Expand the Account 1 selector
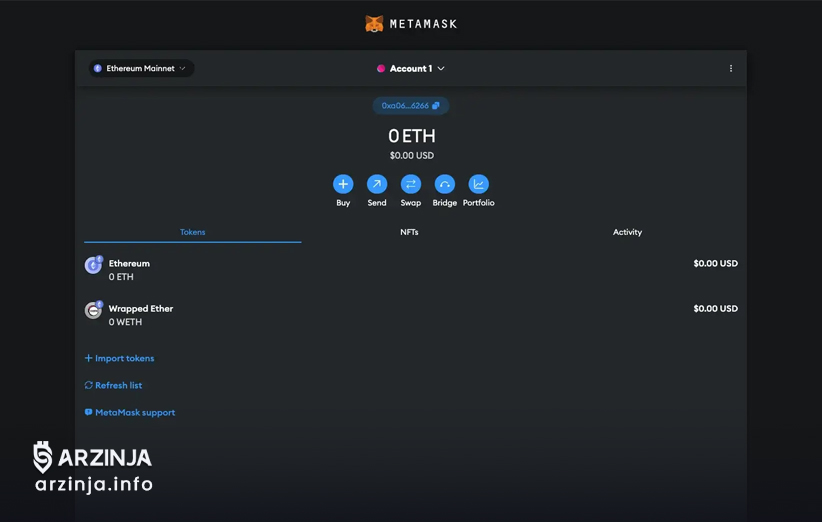The height and width of the screenshot is (522, 822). pyautogui.click(x=410, y=68)
